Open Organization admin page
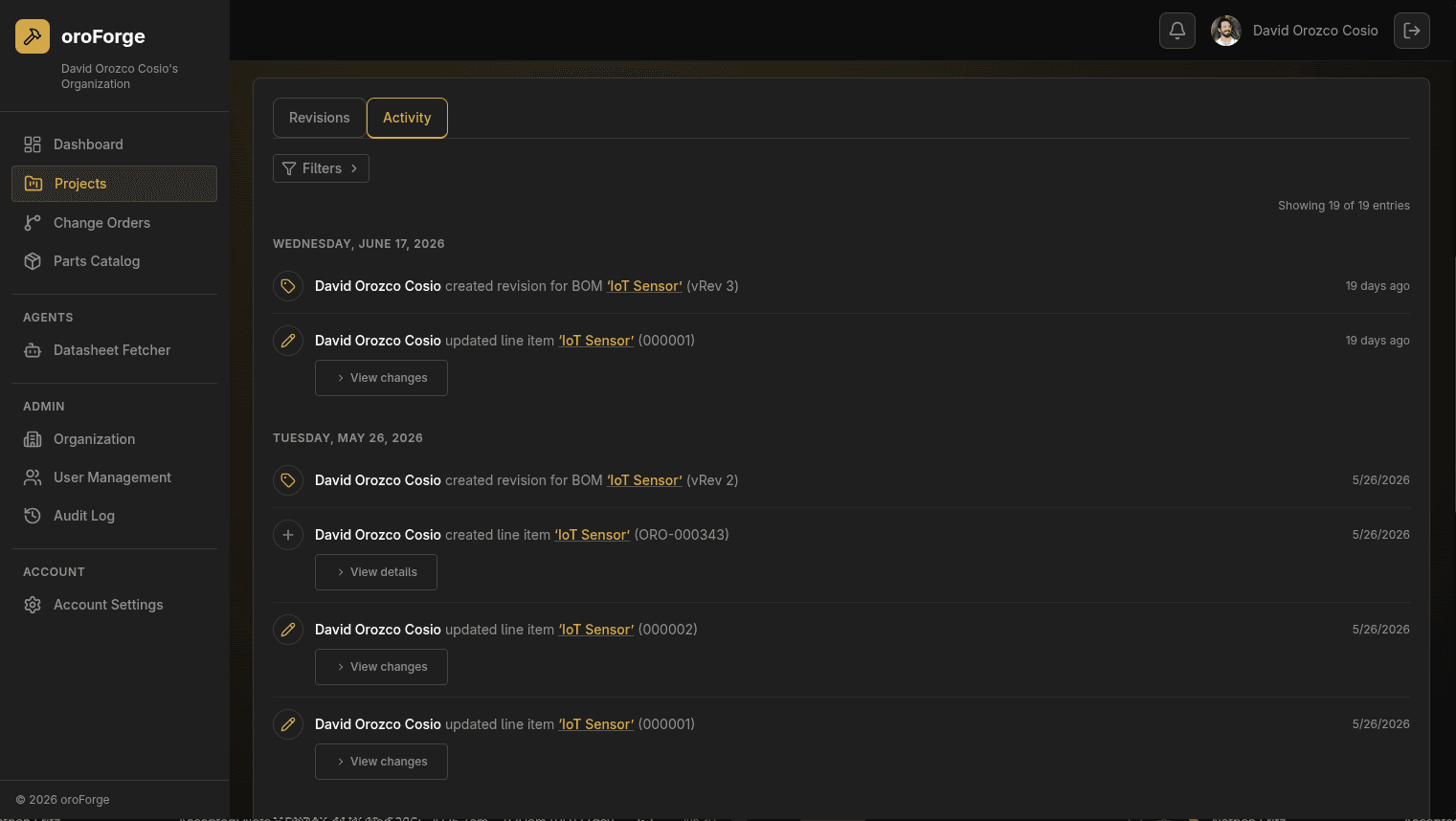 click(114, 439)
